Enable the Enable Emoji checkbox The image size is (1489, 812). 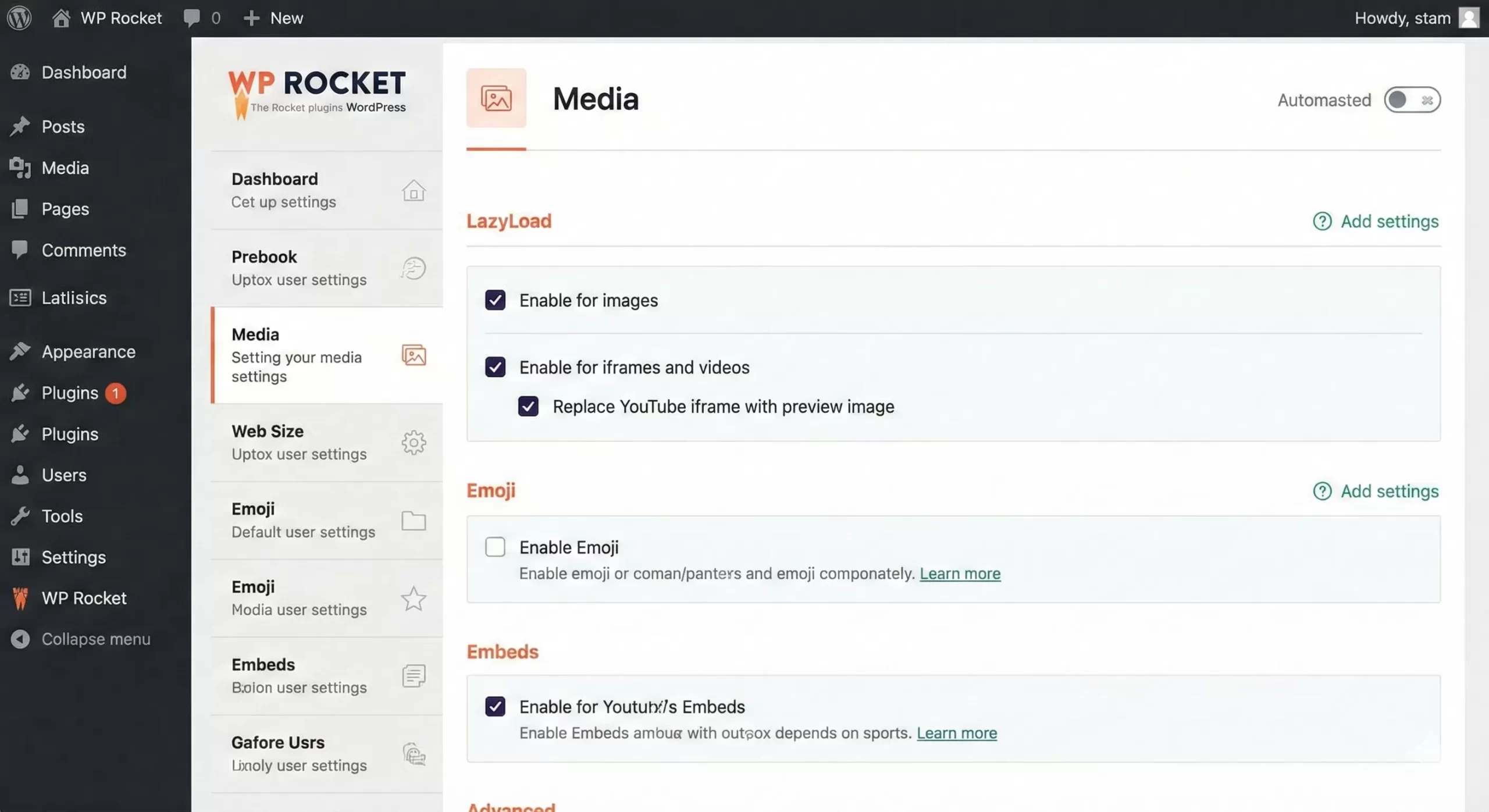tap(495, 547)
